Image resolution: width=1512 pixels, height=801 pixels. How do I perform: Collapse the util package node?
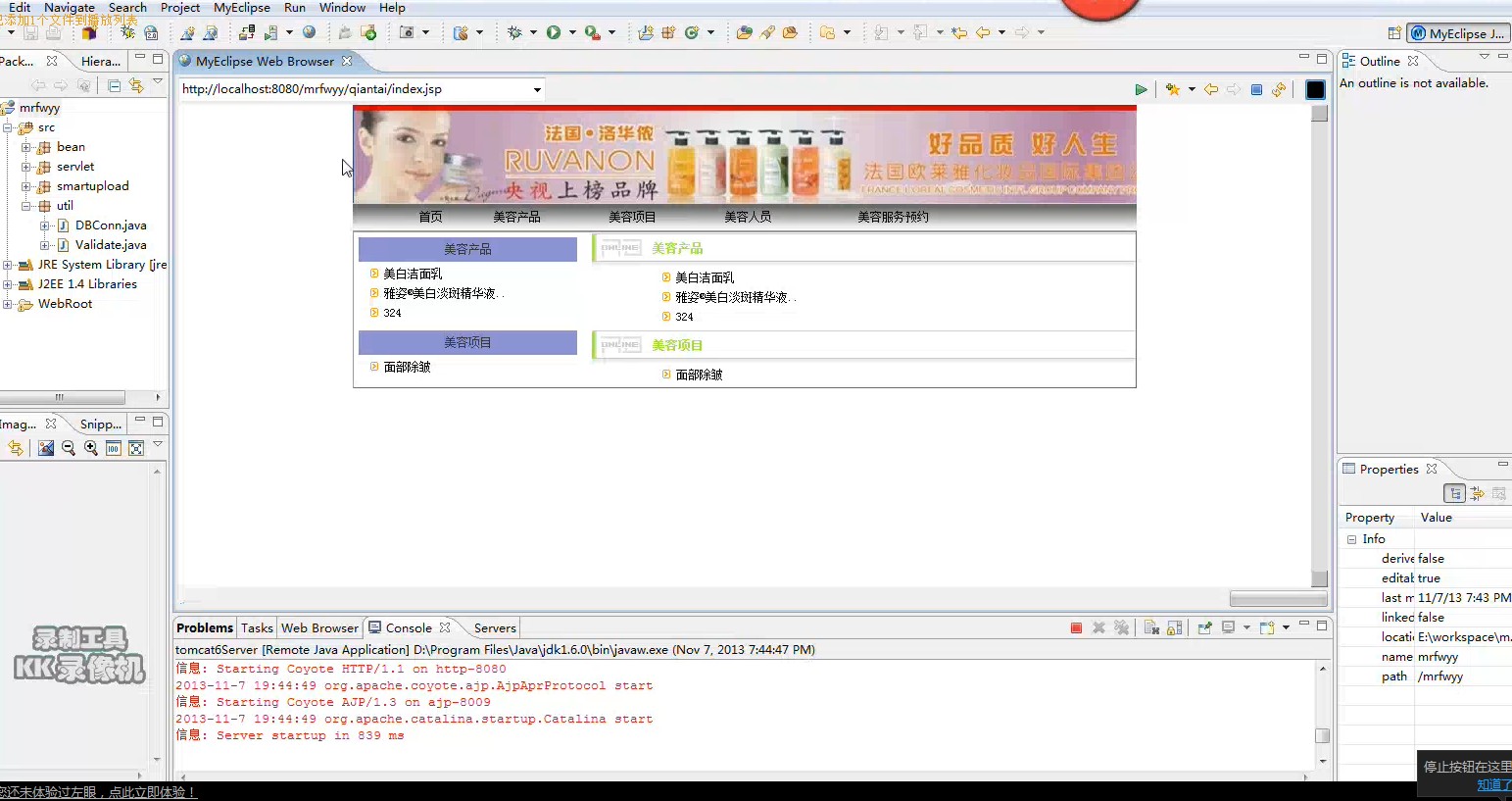pyautogui.click(x=26, y=206)
